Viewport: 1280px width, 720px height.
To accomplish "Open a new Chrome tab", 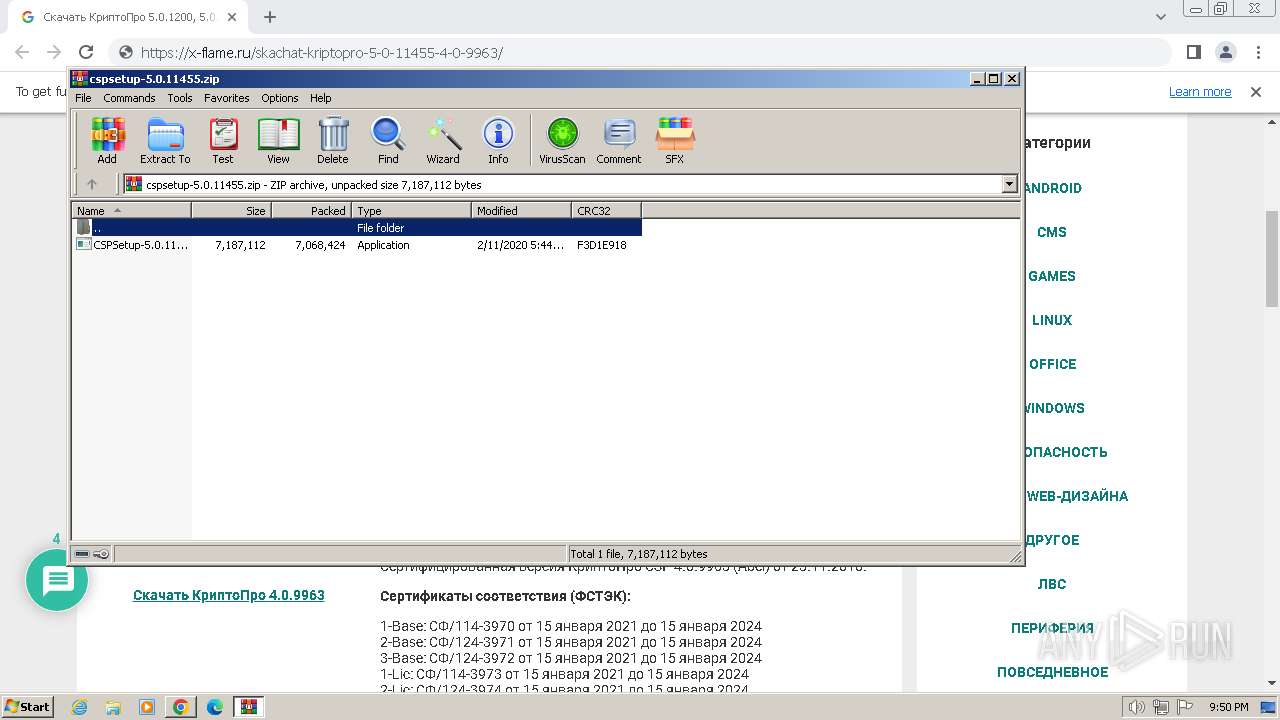I will (270, 17).
